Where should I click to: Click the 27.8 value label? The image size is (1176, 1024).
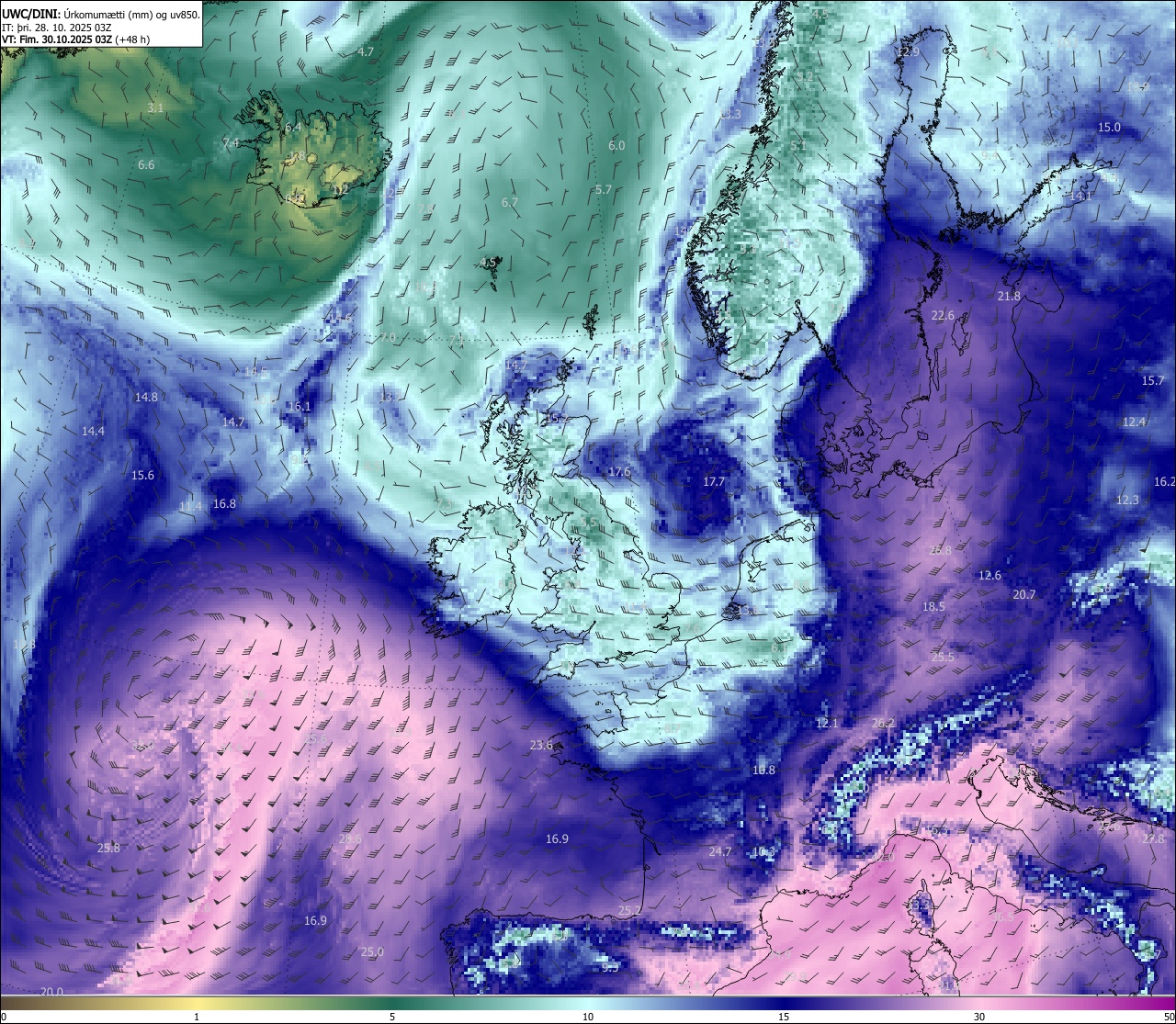[x=1153, y=839]
